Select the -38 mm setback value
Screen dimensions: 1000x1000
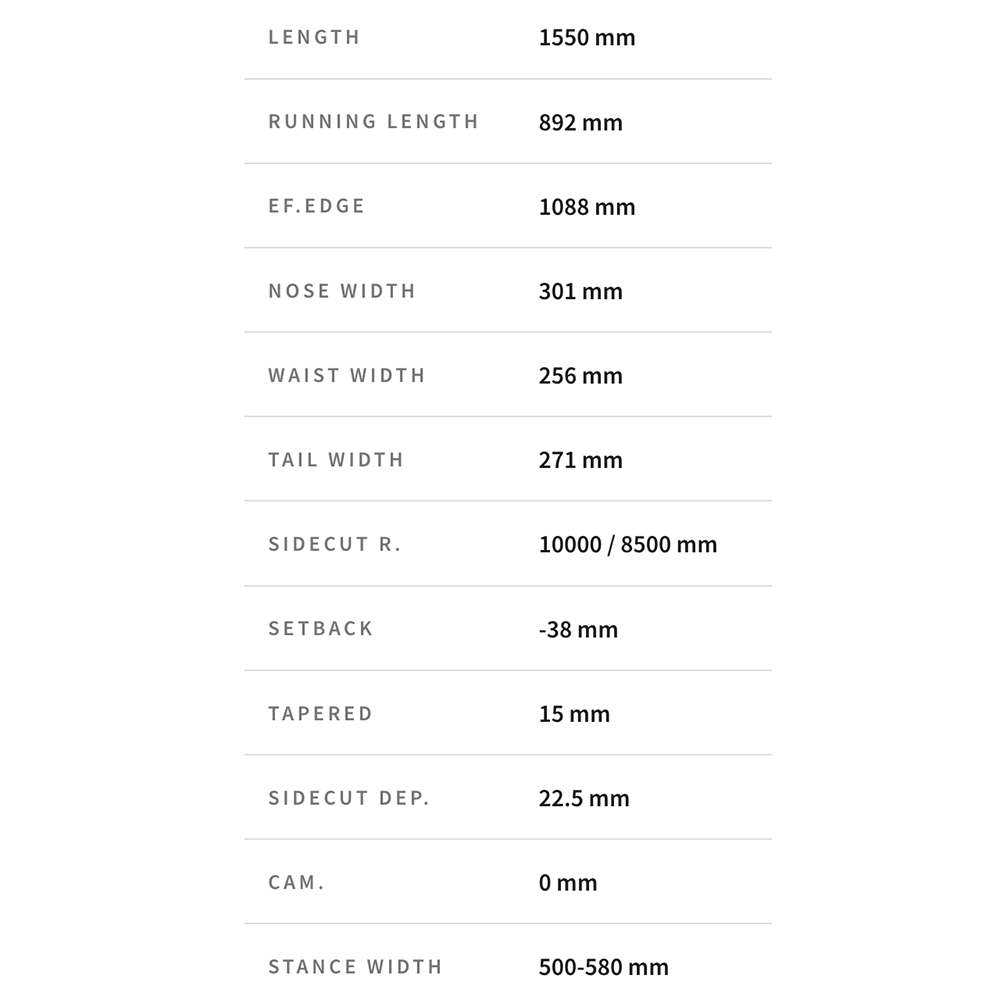click(x=578, y=629)
